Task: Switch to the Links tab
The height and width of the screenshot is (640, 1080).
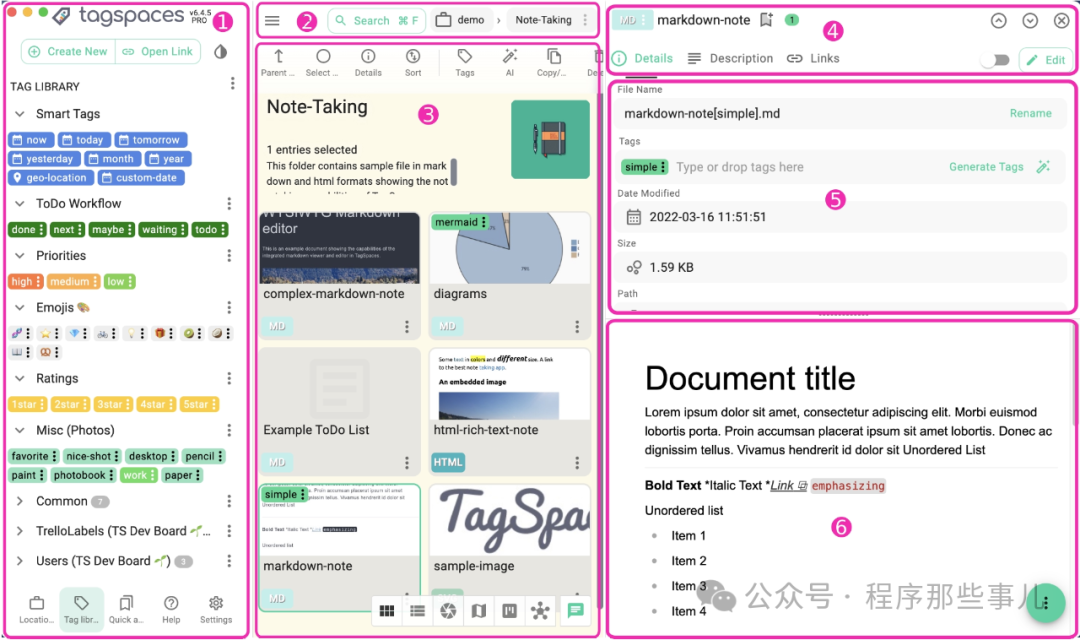Action: point(813,59)
